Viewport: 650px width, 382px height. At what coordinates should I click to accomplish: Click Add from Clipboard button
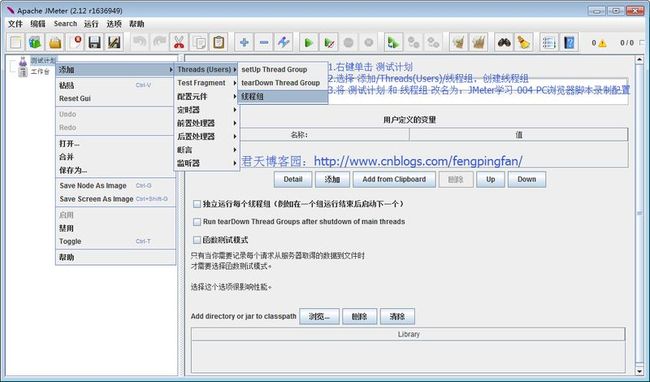(x=394, y=179)
